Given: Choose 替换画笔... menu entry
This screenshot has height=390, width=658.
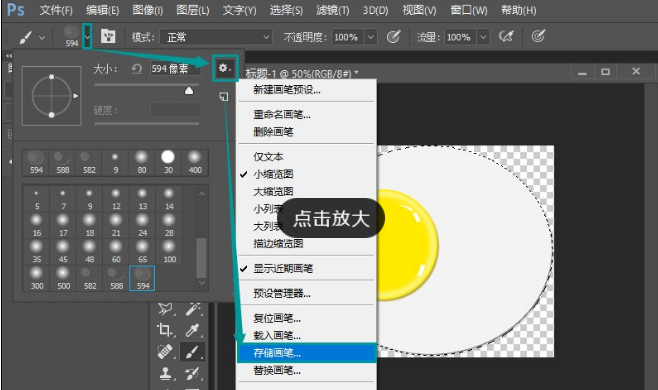Looking at the screenshot, I should point(277,371).
